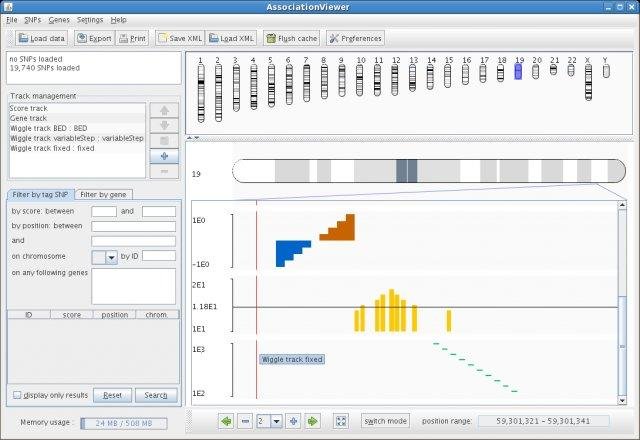Click the track edit icon below the arrows

[x=164, y=141]
